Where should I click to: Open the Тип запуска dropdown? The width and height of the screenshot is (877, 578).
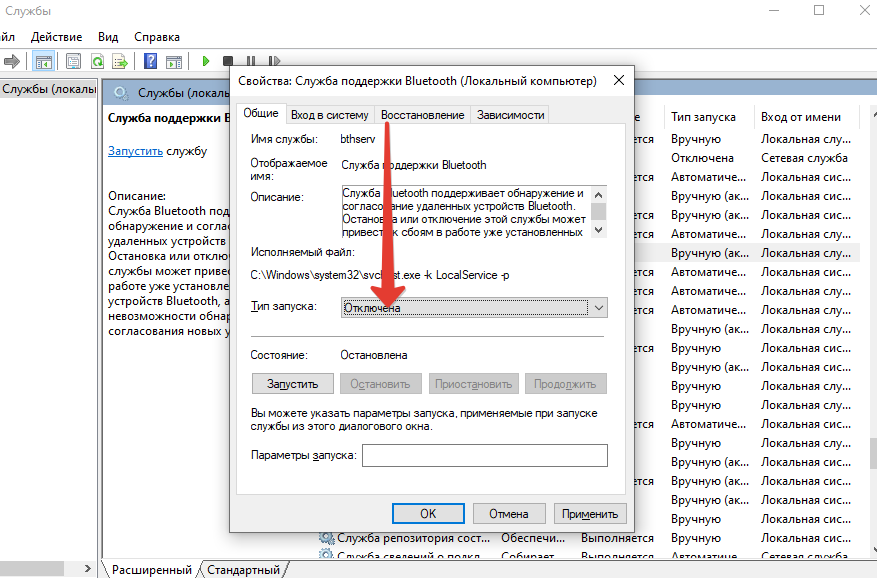(x=597, y=307)
